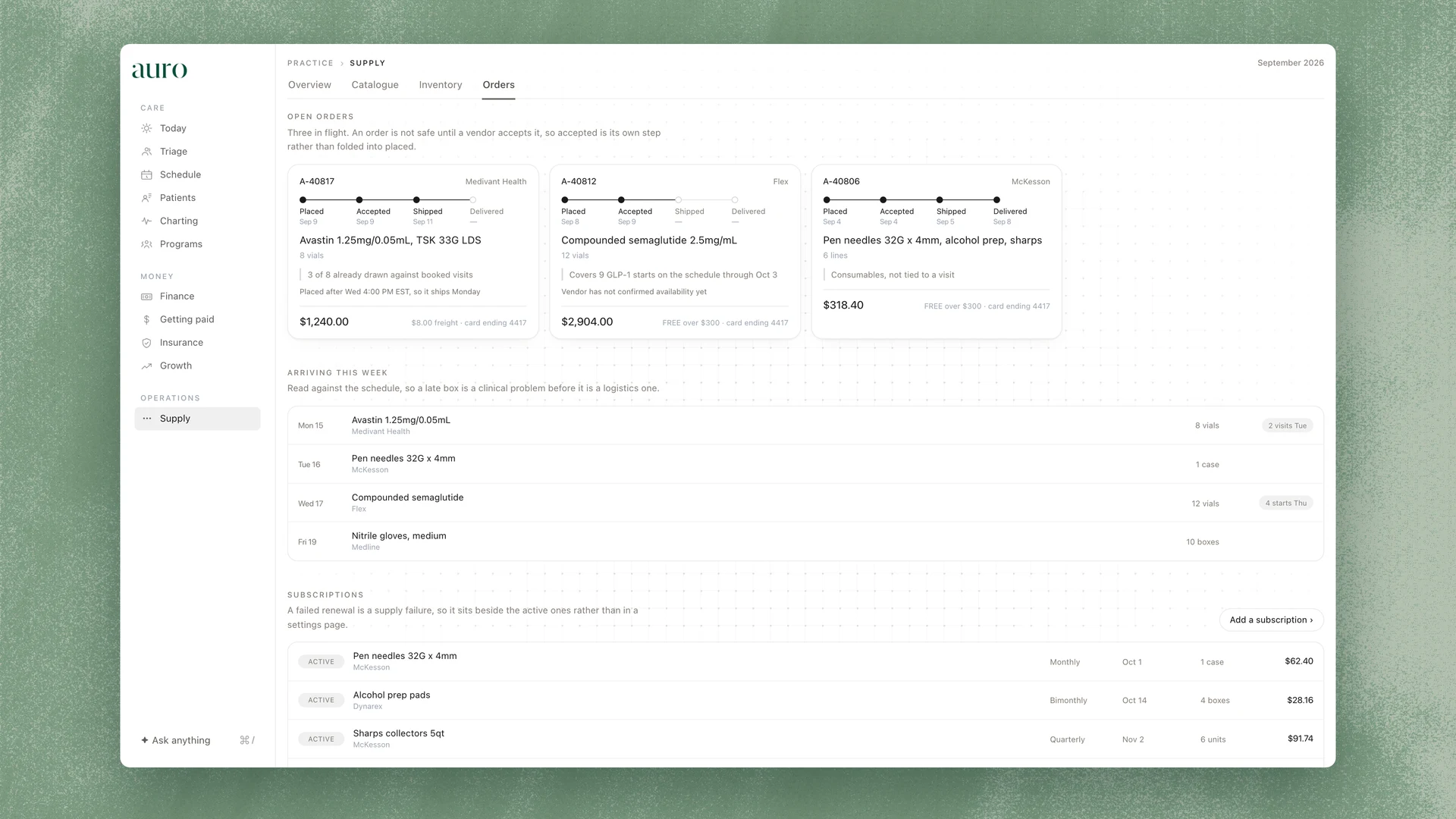Open order card A-40812
Viewport: 1456px width, 819px height.
674,252
